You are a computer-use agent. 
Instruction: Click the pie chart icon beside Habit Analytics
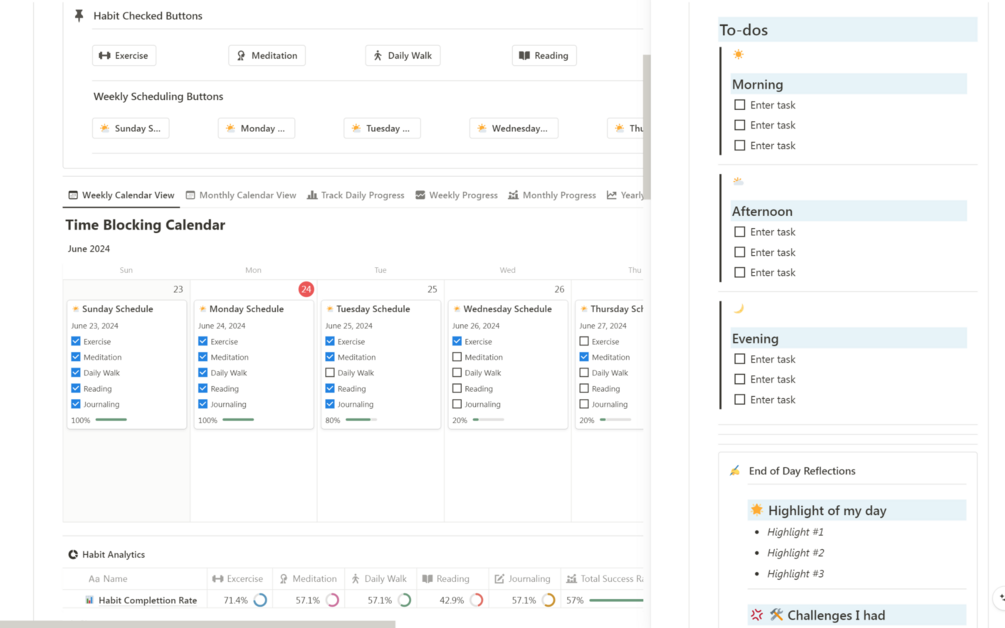point(73,554)
